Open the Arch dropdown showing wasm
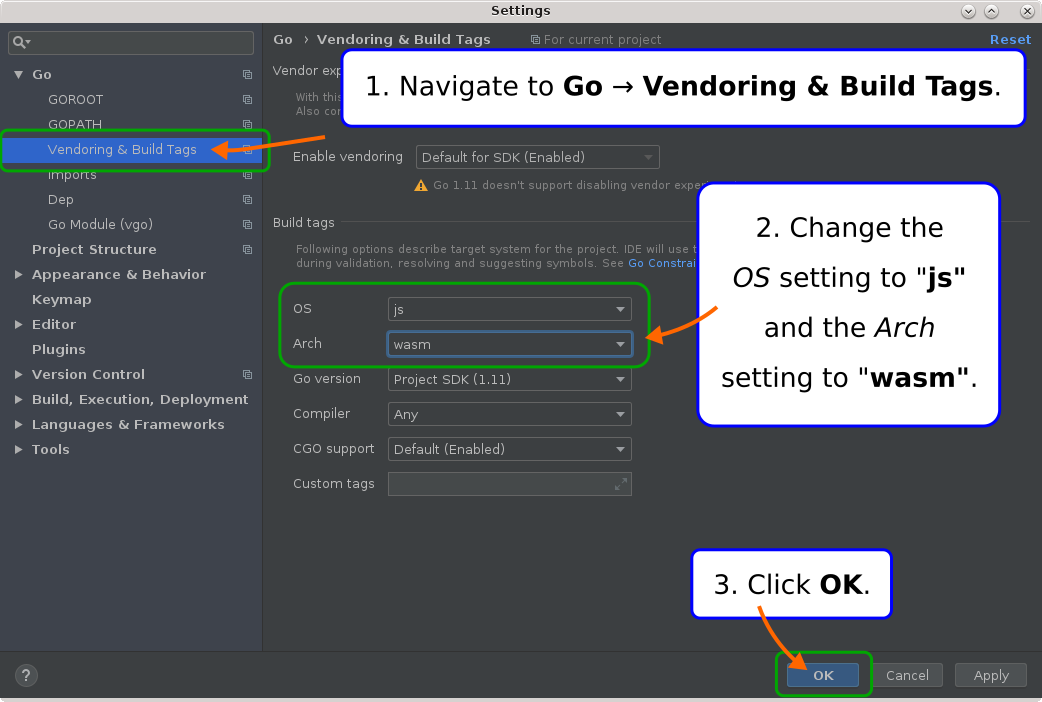Viewport: 1042px width, 702px height. pos(509,344)
